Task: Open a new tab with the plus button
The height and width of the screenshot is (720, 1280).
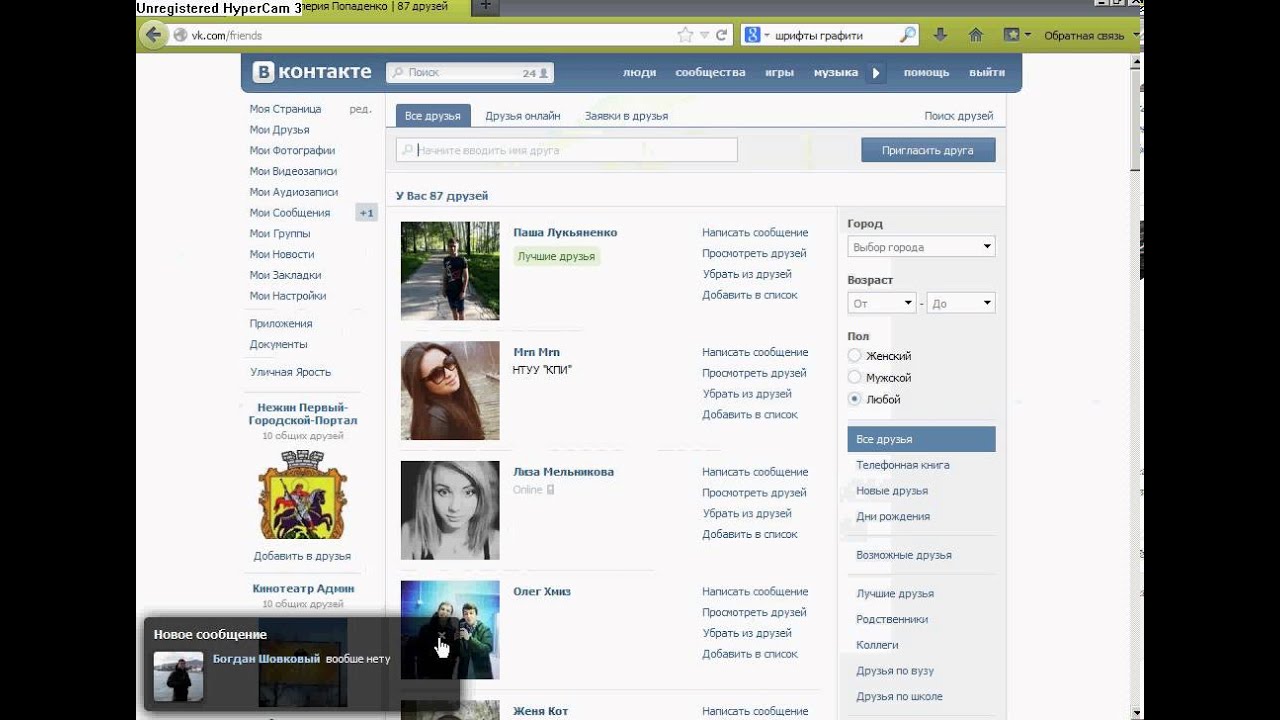Action: tap(485, 6)
